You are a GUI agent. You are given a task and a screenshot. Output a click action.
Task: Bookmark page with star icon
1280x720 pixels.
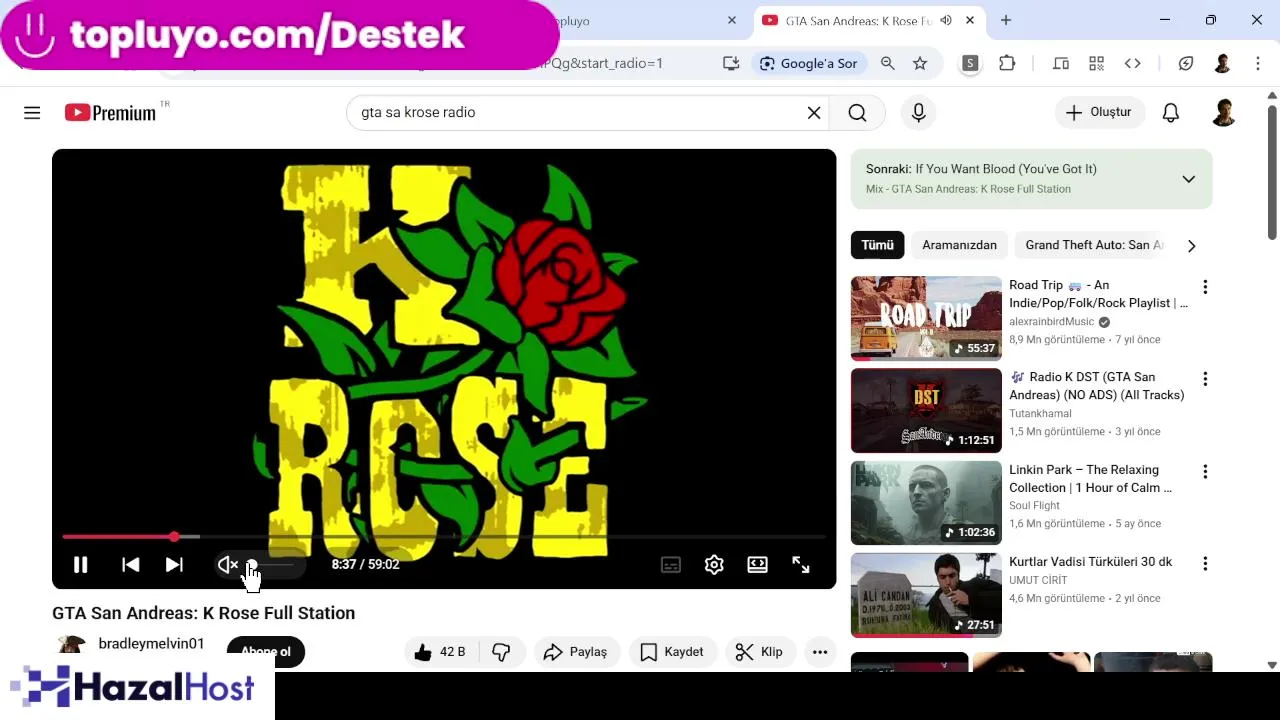(920, 63)
